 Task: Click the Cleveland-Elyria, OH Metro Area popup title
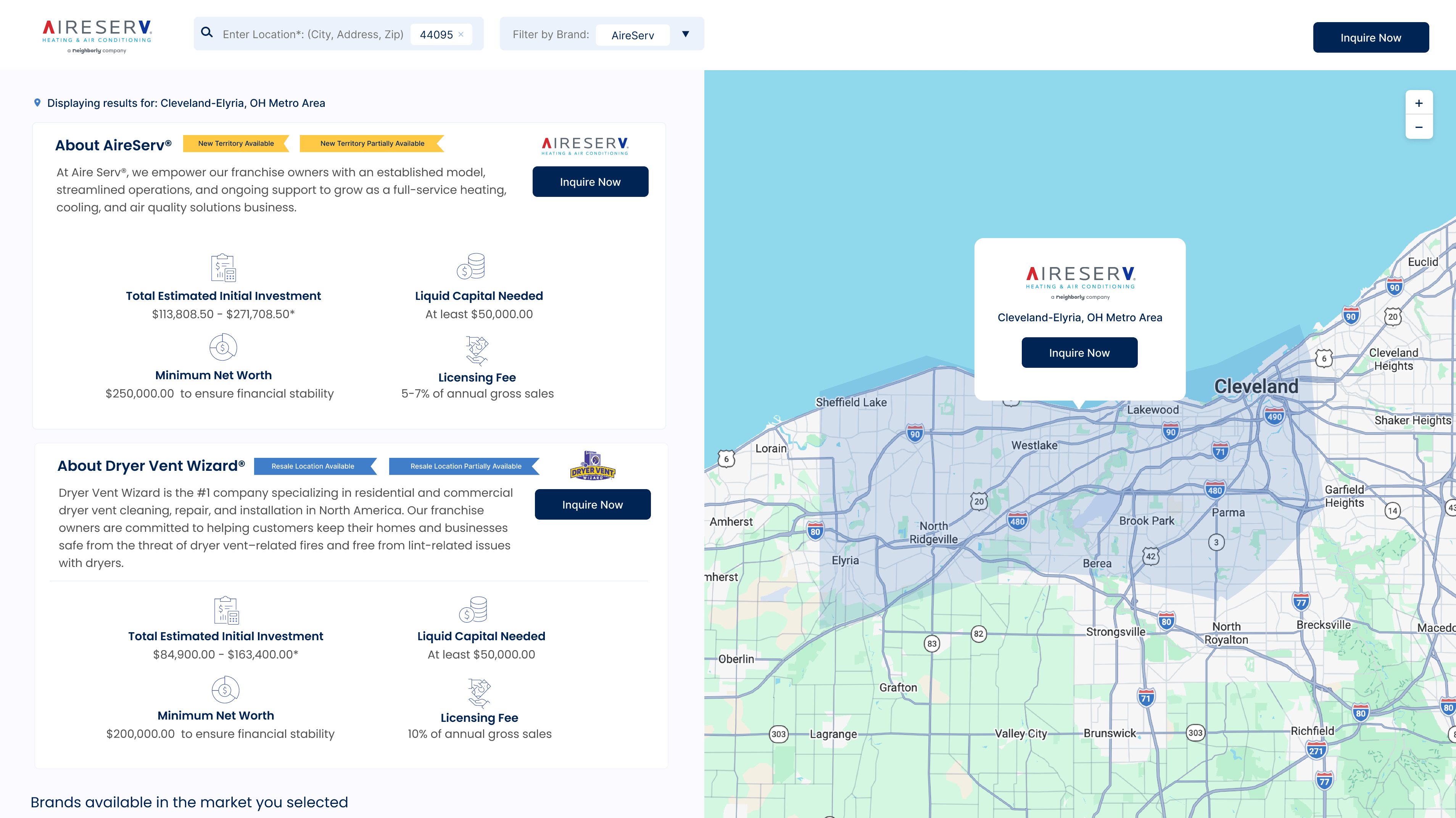1080,317
